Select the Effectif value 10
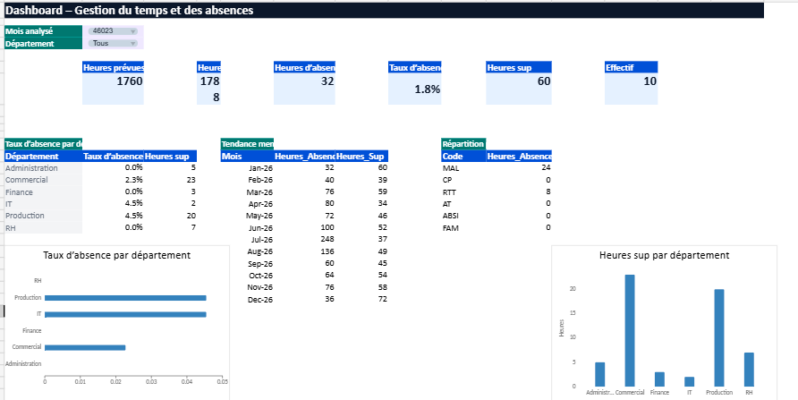798x400 pixels. click(x=631, y=89)
